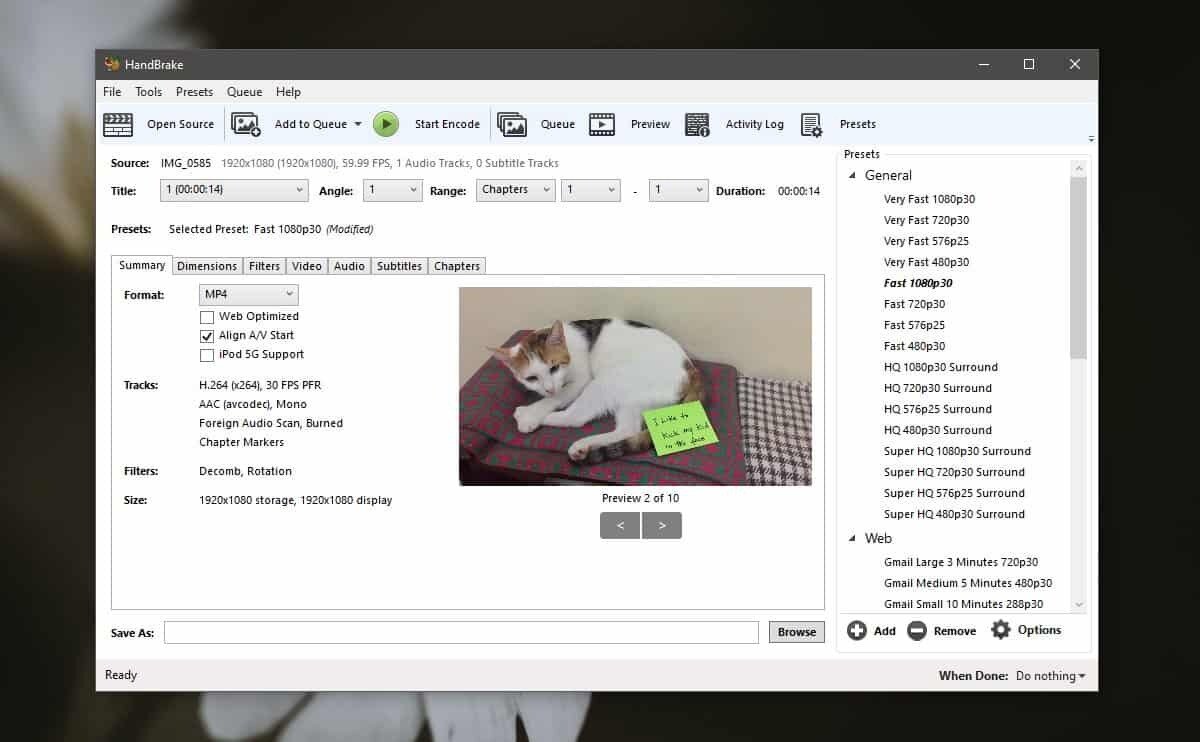Click the Save As path field

tap(461, 632)
